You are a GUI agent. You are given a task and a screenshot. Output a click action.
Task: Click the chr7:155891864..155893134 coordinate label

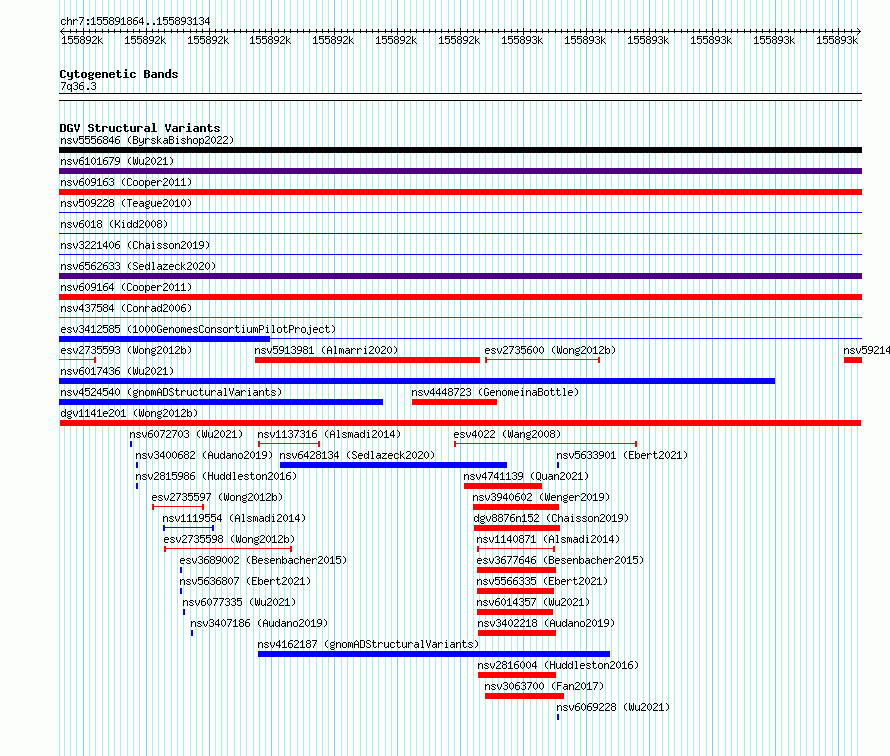tap(135, 21)
